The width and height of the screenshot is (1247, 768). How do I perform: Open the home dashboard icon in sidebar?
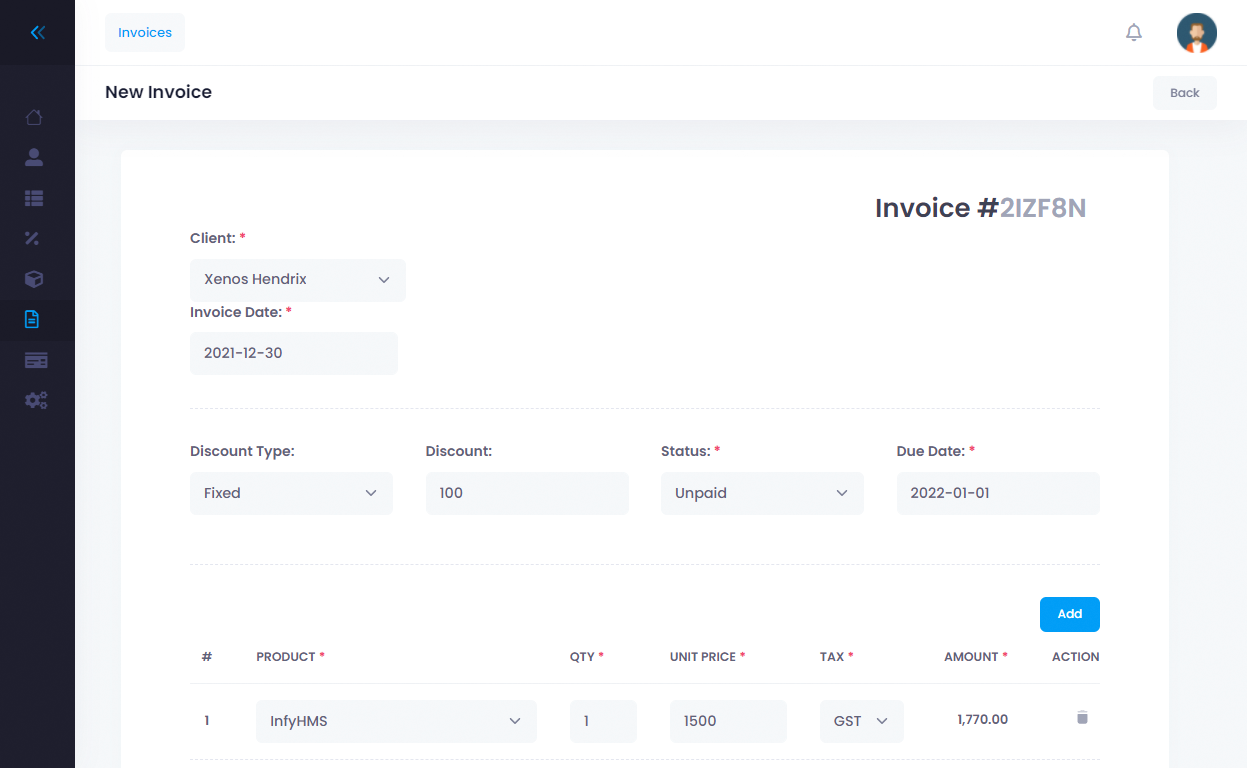tap(34, 117)
